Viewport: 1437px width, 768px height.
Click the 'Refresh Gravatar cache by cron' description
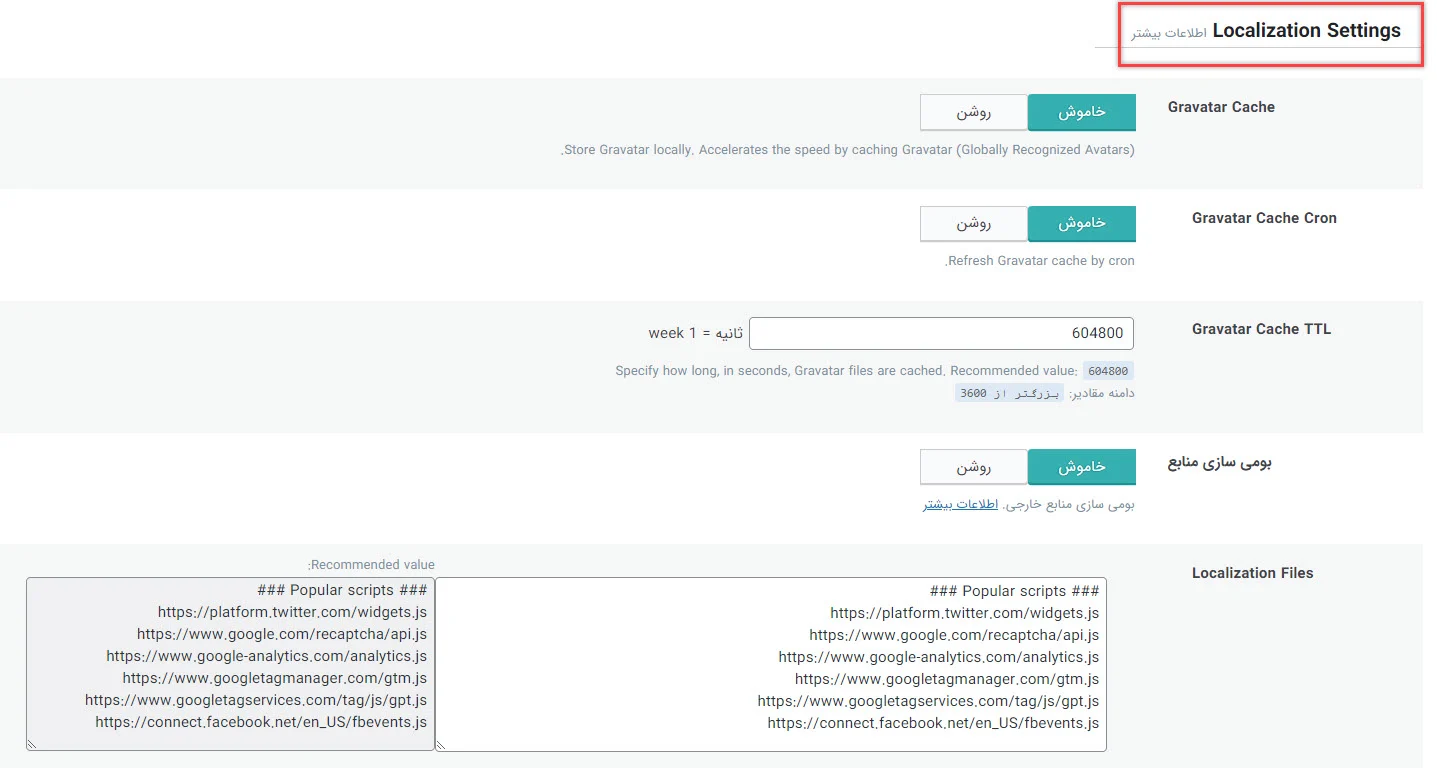pyautogui.click(x=1040, y=261)
